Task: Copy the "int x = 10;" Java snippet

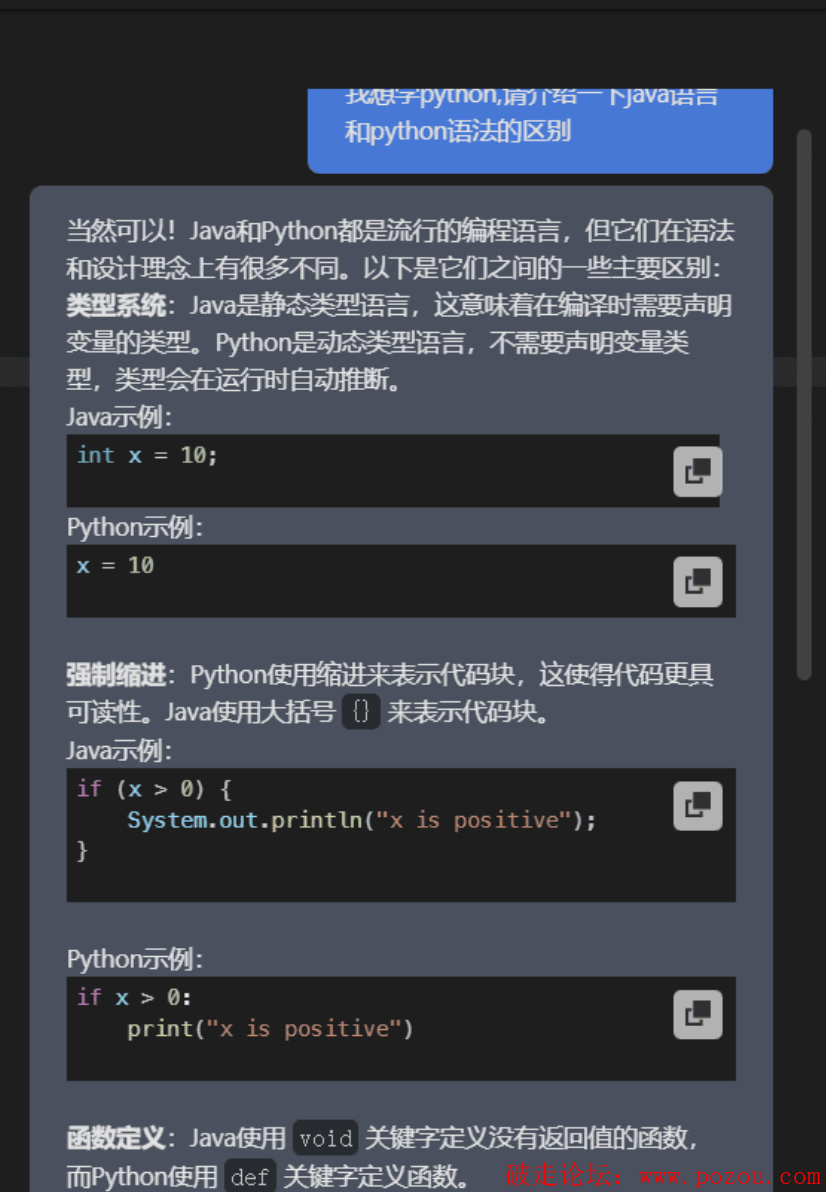Action: pos(697,472)
